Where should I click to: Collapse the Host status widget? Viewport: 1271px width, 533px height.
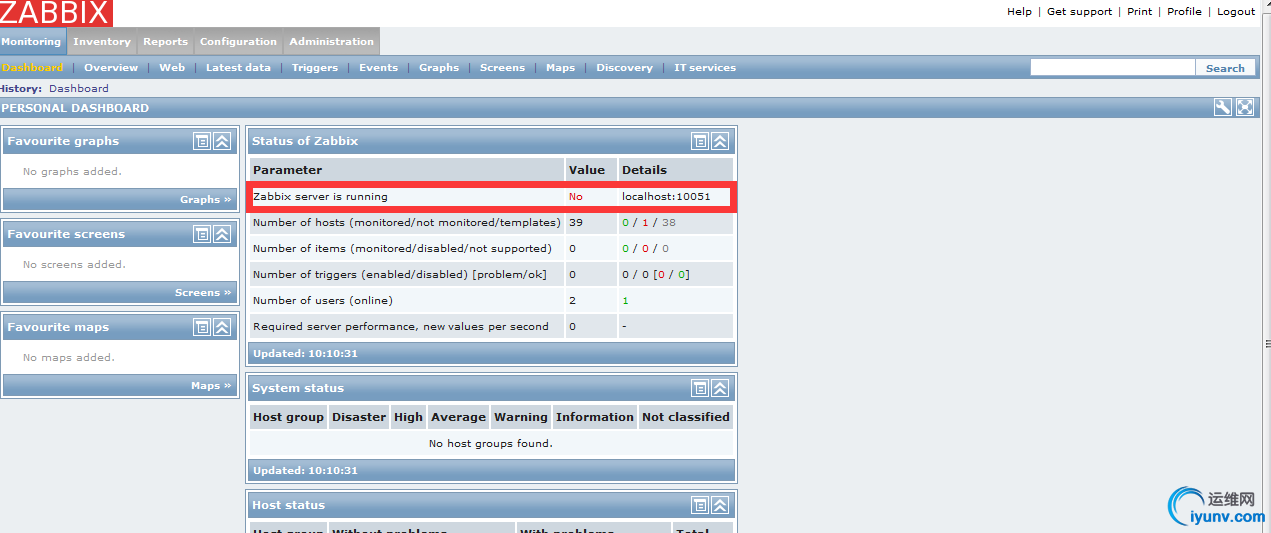pos(720,505)
